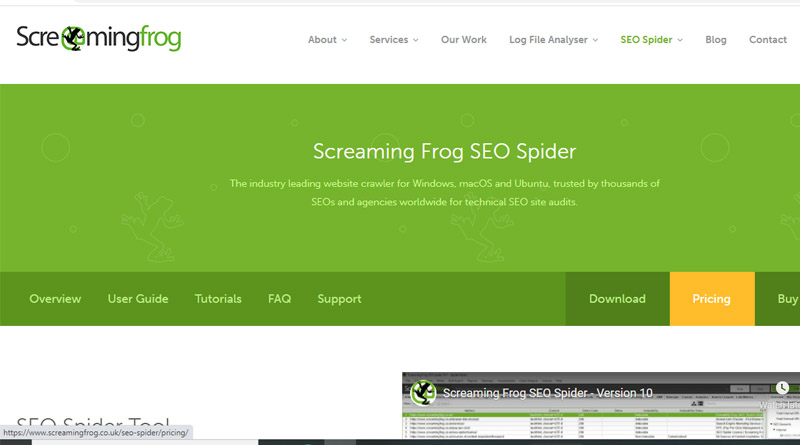Expand the About dropdown chevron
This screenshot has width=800, height=445.
point(344,40)
